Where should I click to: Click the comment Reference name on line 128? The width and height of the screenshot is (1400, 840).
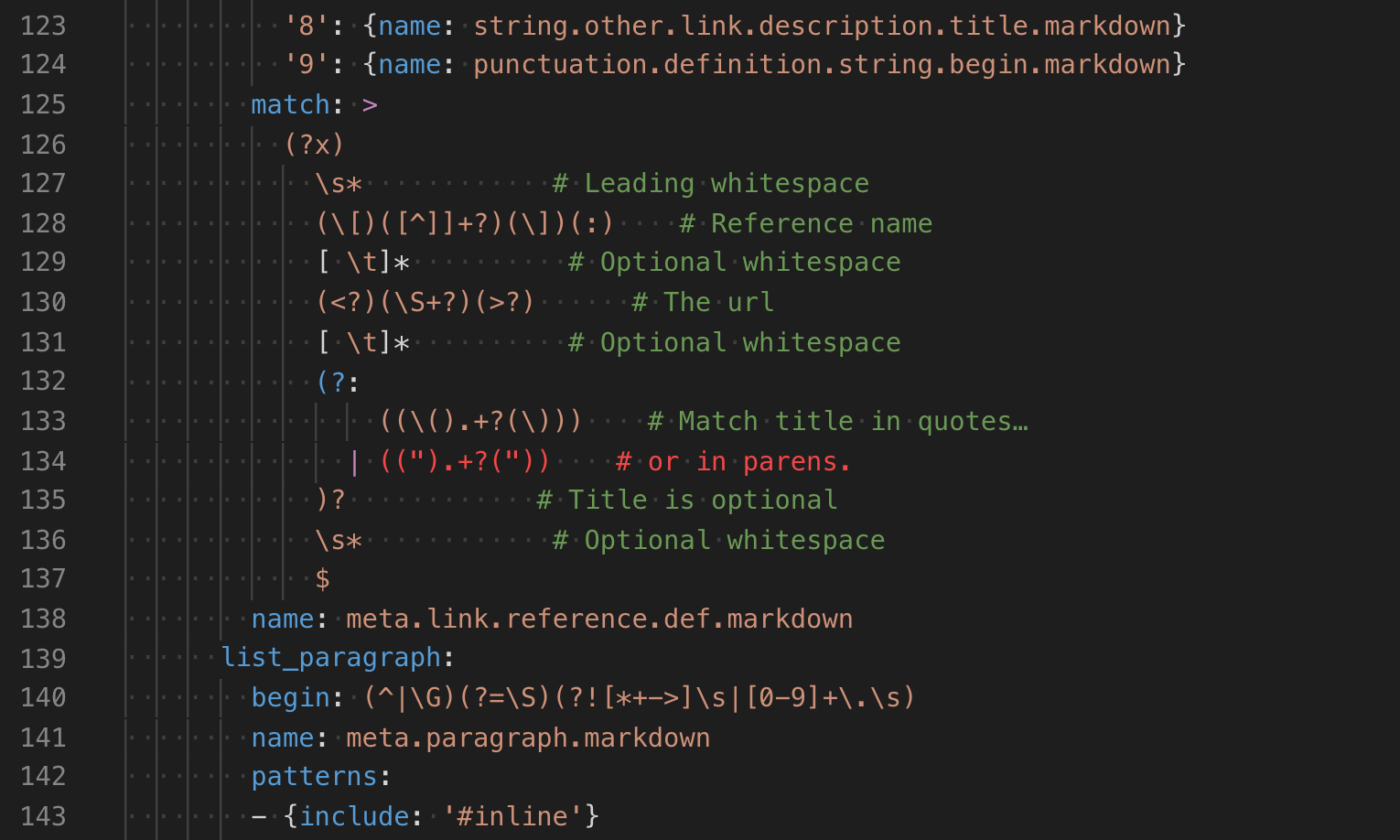click(821, 222)
